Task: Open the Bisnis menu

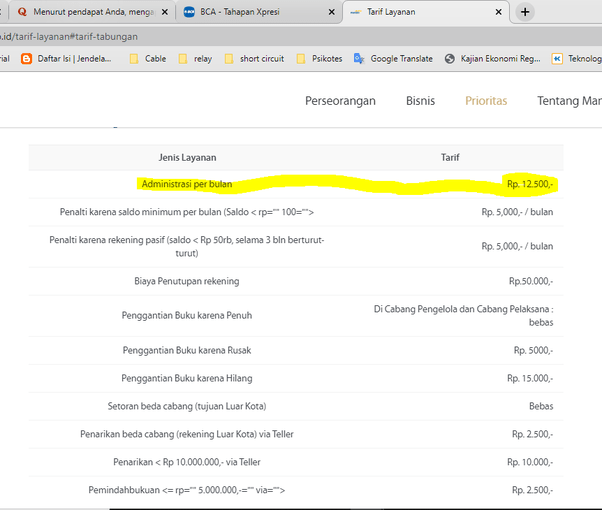Action: [420, 101]
